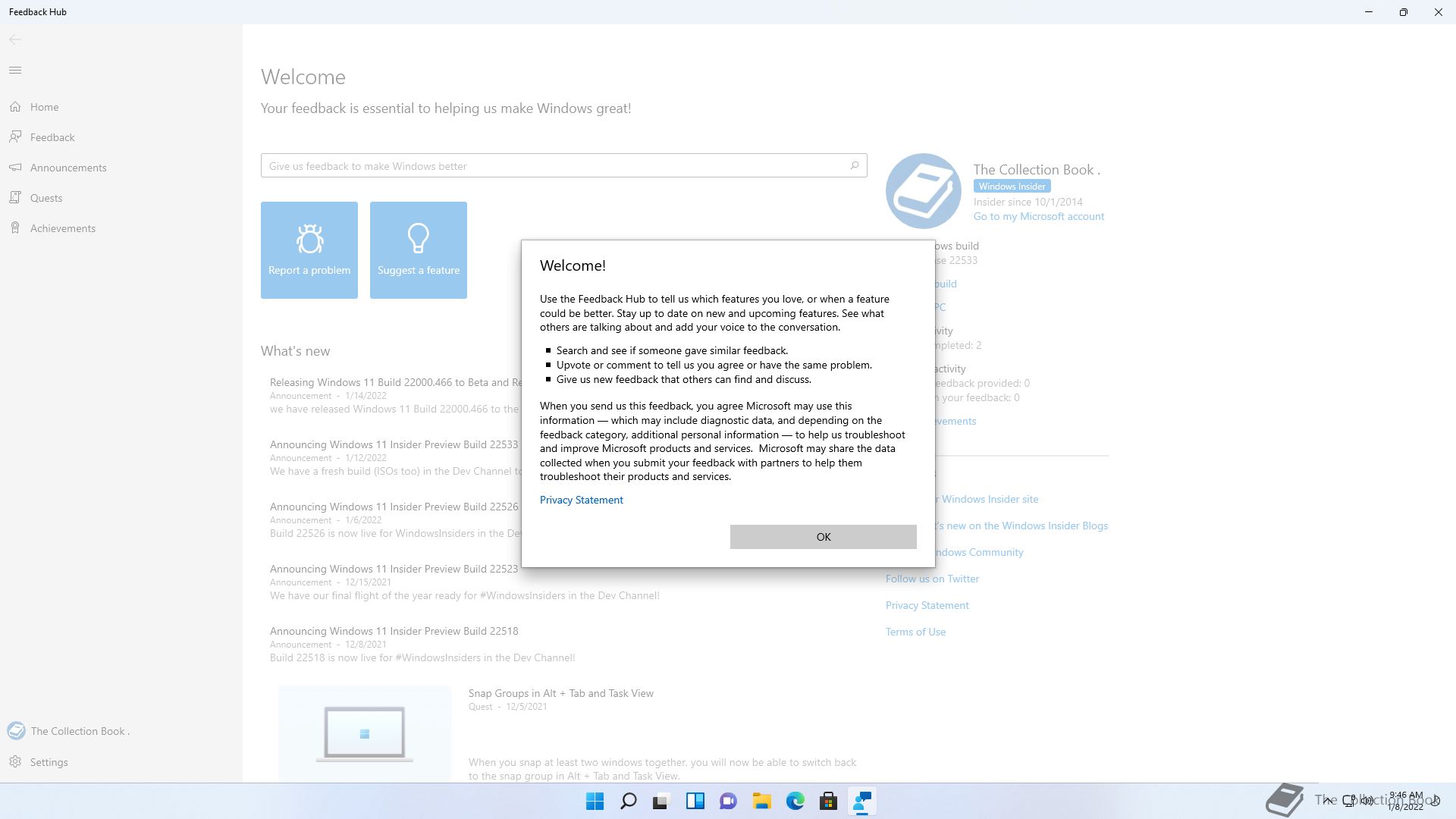Open Chat icon on taskbar
Image resolution: width=1456 pixels, height=819 pixels.
coord(728,801)
